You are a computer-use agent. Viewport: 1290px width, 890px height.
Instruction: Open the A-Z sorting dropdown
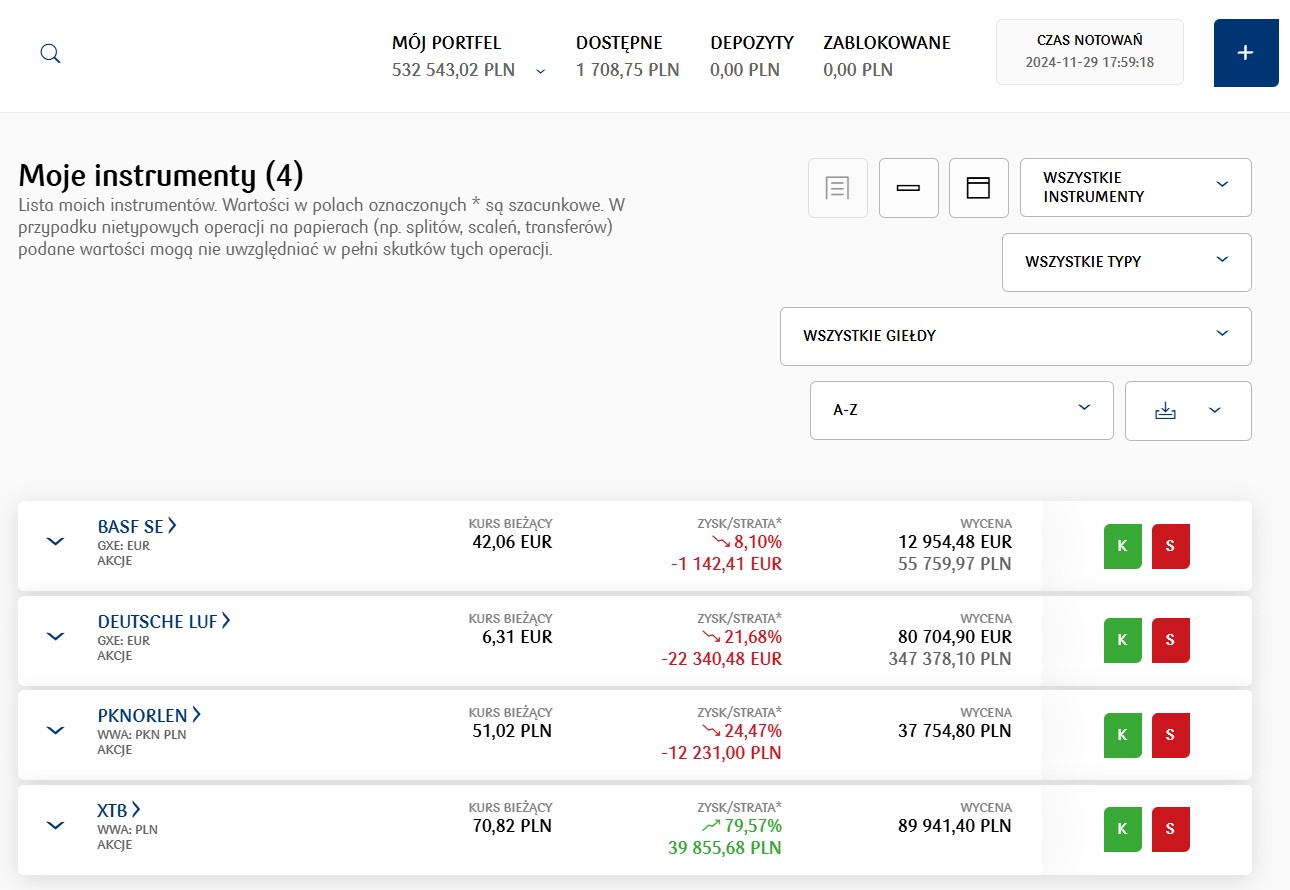[x=961, y=410]
